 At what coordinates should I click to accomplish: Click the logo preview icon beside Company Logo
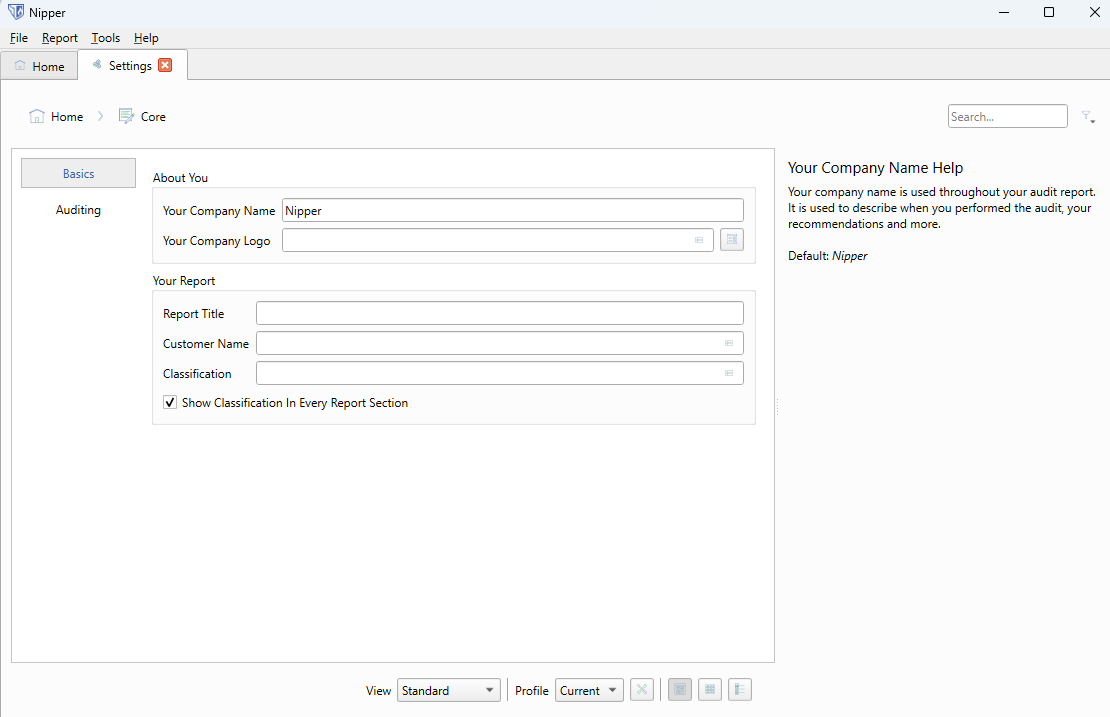pyautogui.click(x=731, y=240)
